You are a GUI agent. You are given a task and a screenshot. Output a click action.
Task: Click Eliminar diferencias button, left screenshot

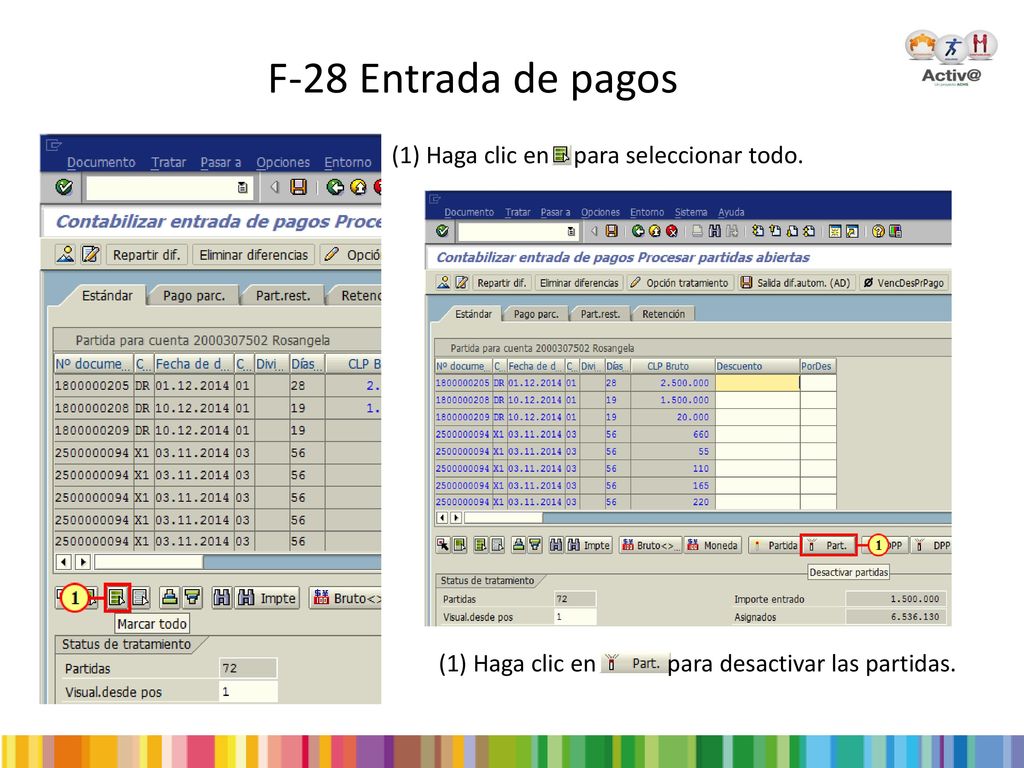pos(253,255)
